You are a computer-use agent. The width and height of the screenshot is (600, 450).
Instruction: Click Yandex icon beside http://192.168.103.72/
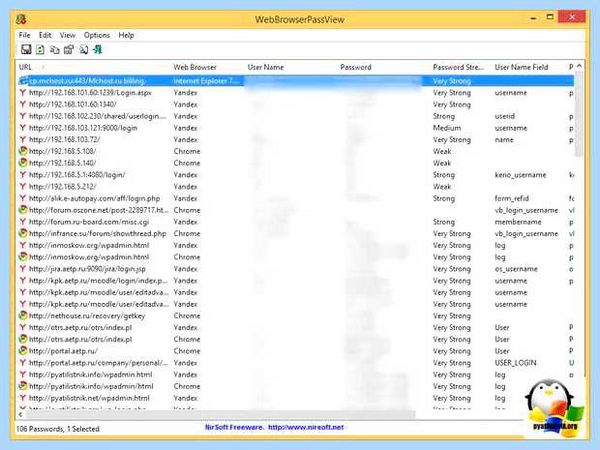click(23, 139)
